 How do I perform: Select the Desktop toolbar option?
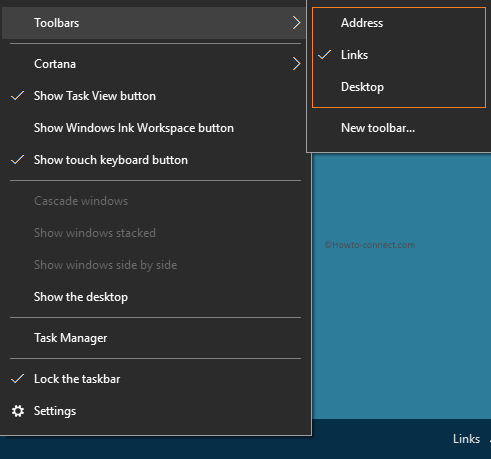(399, 87)
